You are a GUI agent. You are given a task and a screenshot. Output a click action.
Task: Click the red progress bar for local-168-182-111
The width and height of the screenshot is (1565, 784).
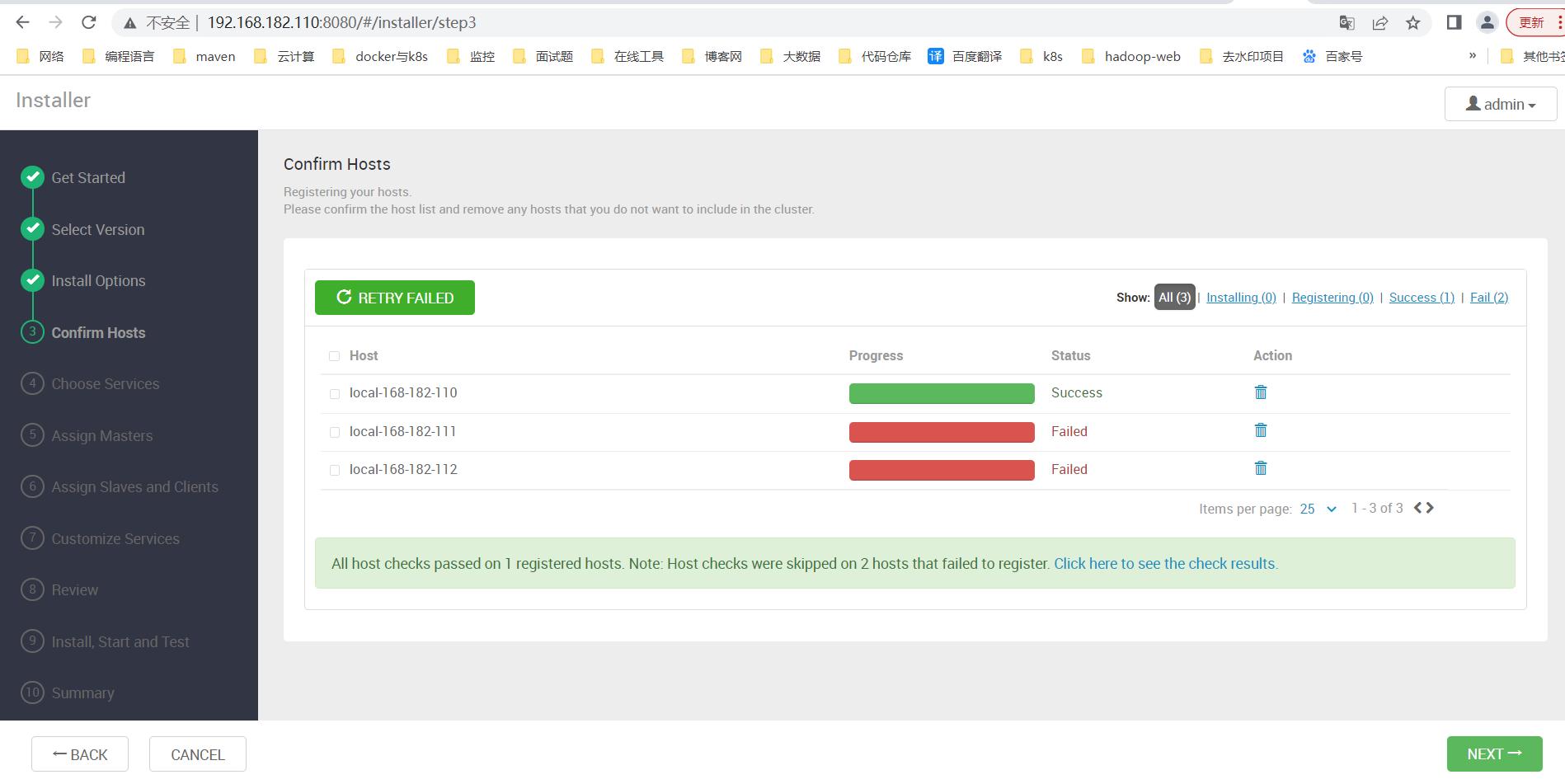tap(942, 432)
